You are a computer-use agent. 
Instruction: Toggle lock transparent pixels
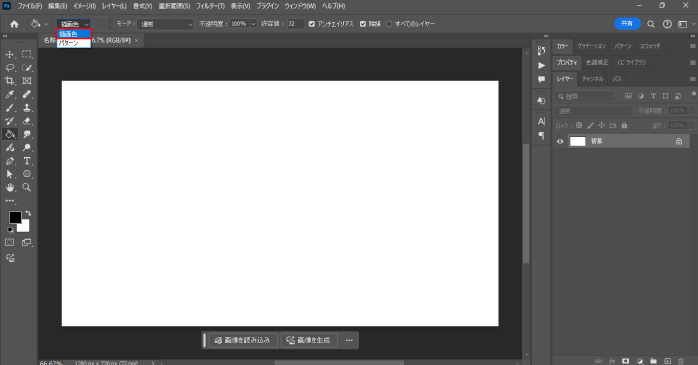point(579,126)
